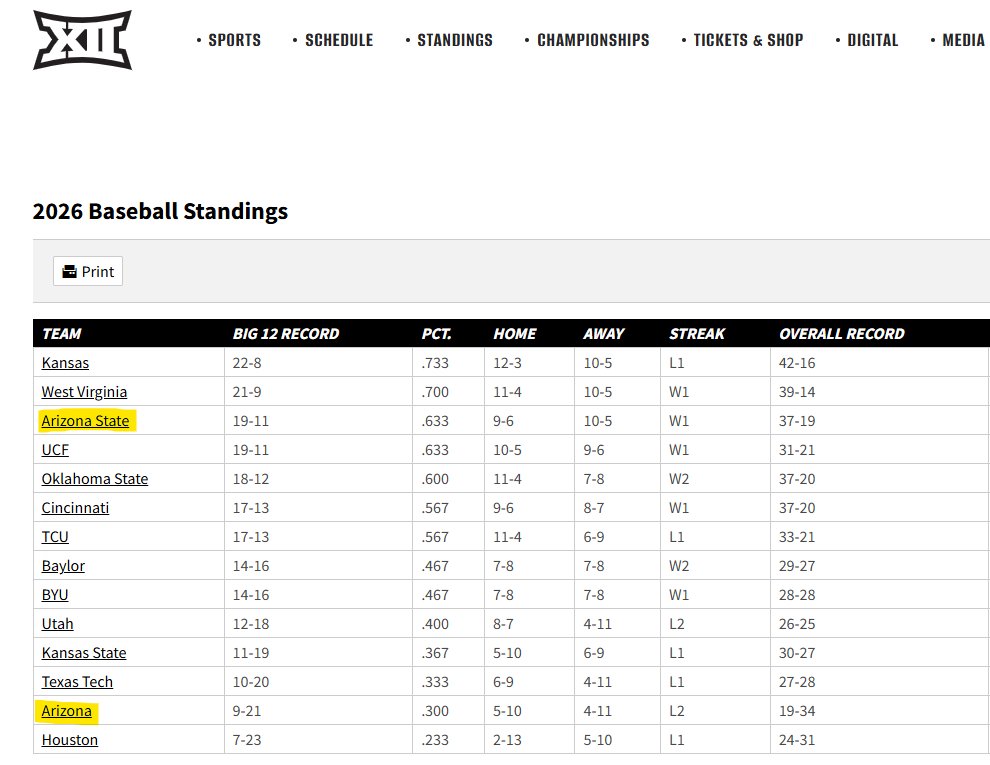Open the Kansas State team link
The width and height of the screenshot is (990, 765).
tap(84, 653)
